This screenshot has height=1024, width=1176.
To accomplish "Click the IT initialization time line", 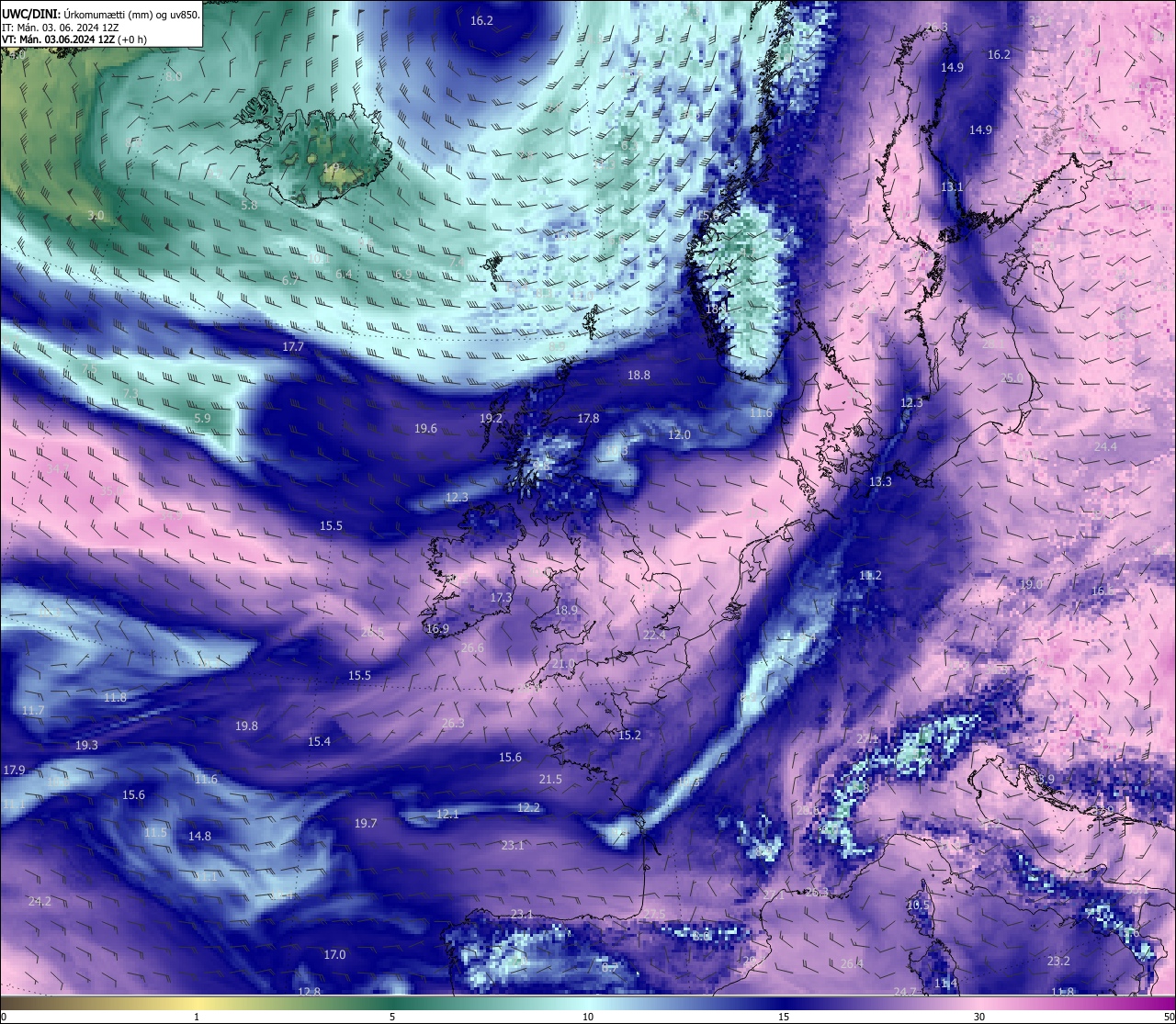I will [60, 28].
